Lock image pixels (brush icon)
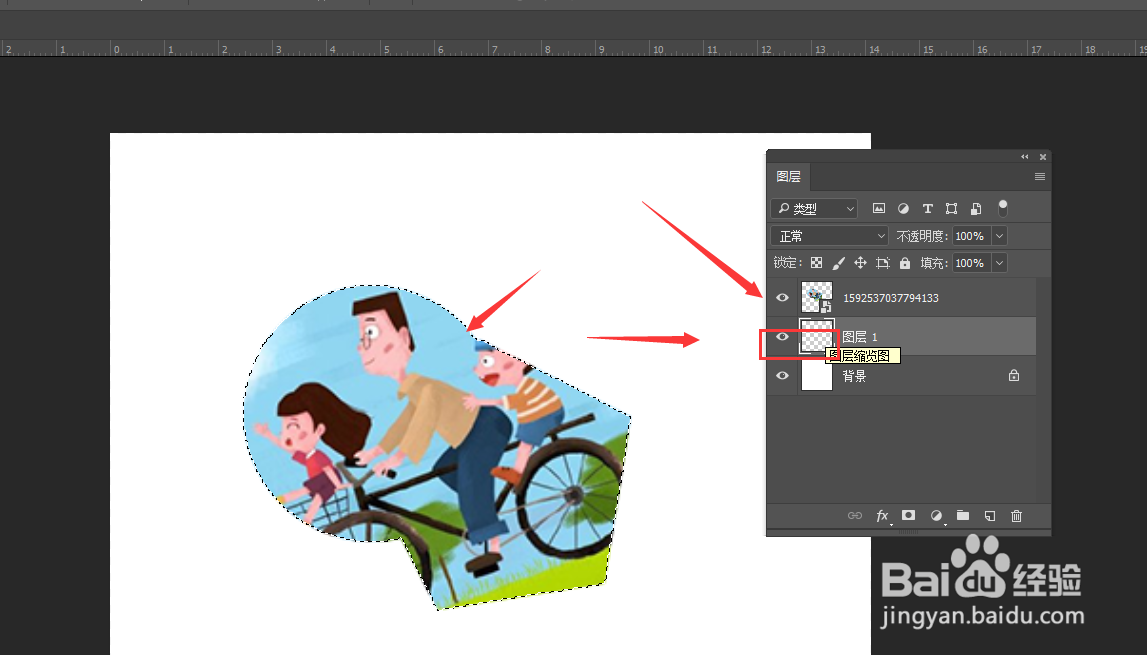The image size is (1147, 655). [838, 263]
